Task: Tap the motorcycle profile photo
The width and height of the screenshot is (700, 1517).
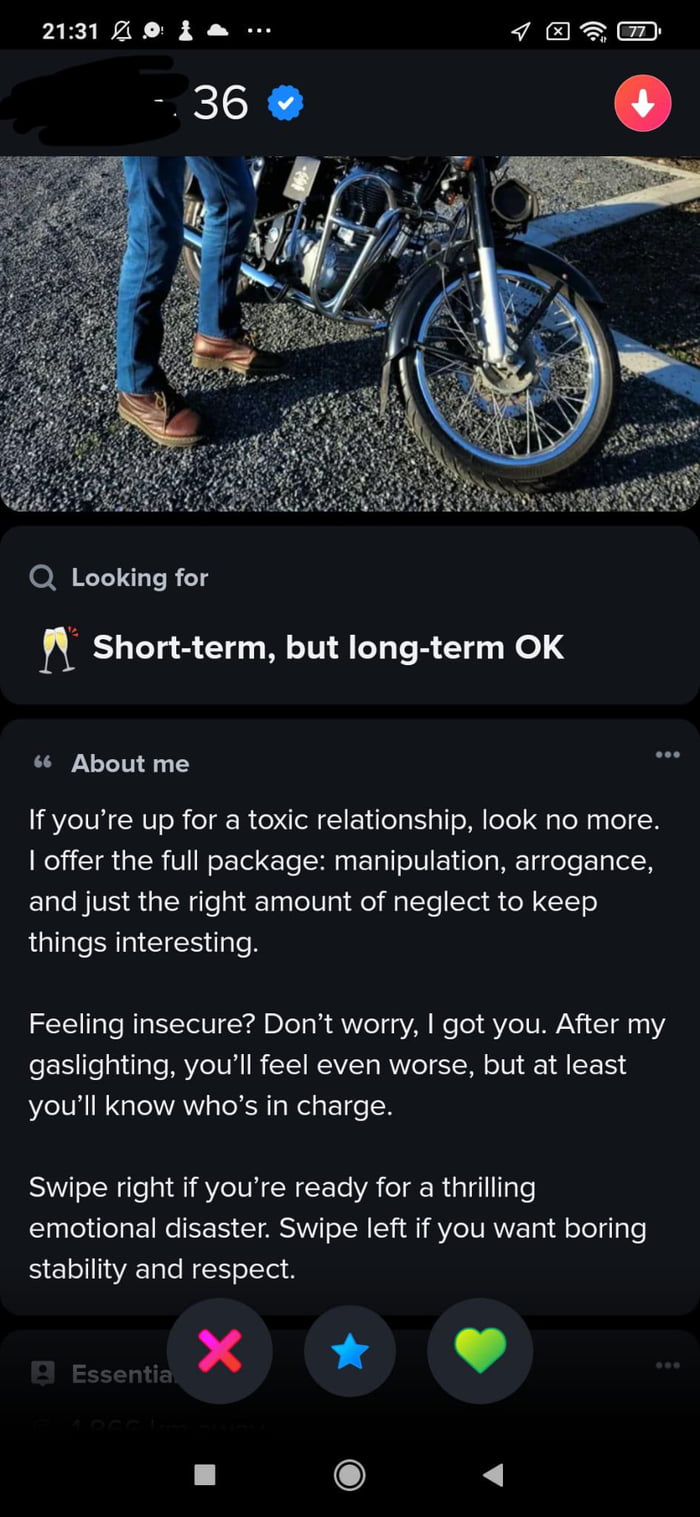Action: click(350, 330)
